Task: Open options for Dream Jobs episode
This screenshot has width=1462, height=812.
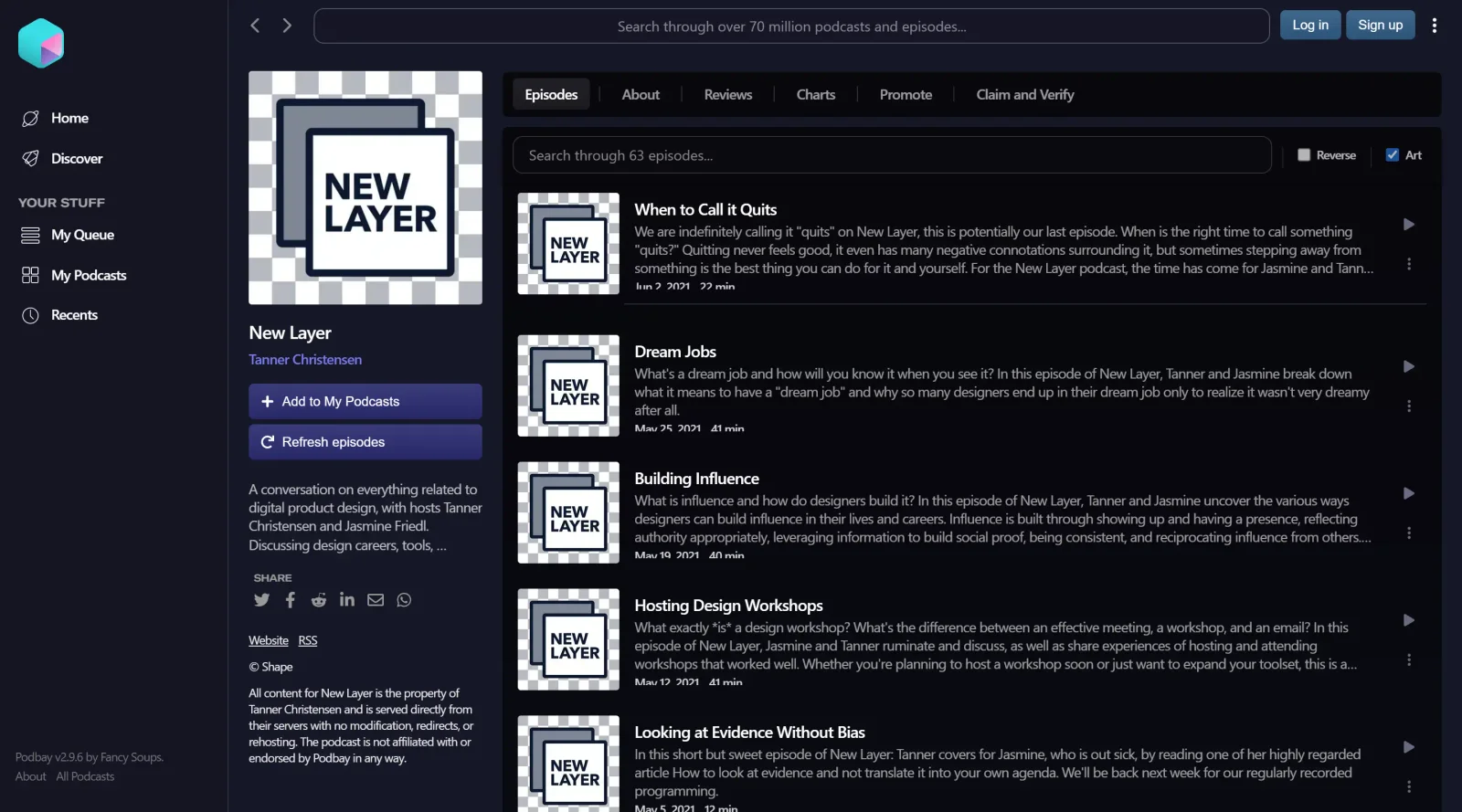Action: (x=1409, y=406)
